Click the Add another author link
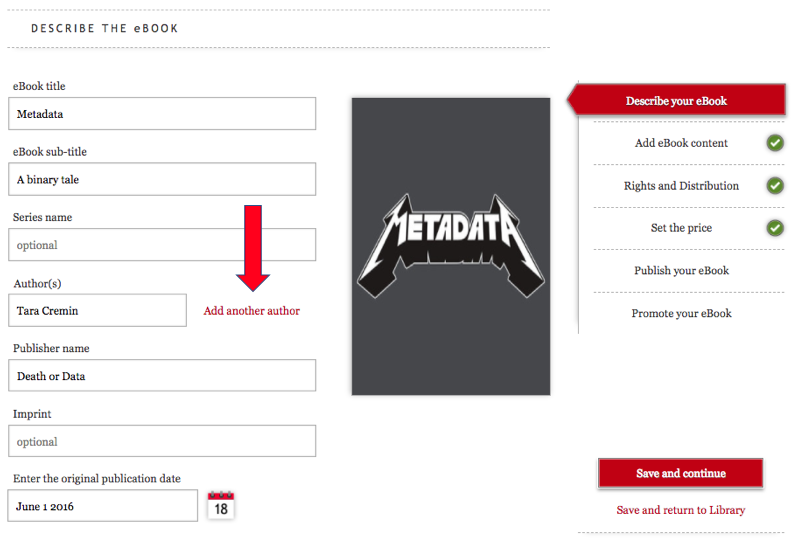Image resolution: width=797 pixels, height=539 pixels. coord(252,311)
